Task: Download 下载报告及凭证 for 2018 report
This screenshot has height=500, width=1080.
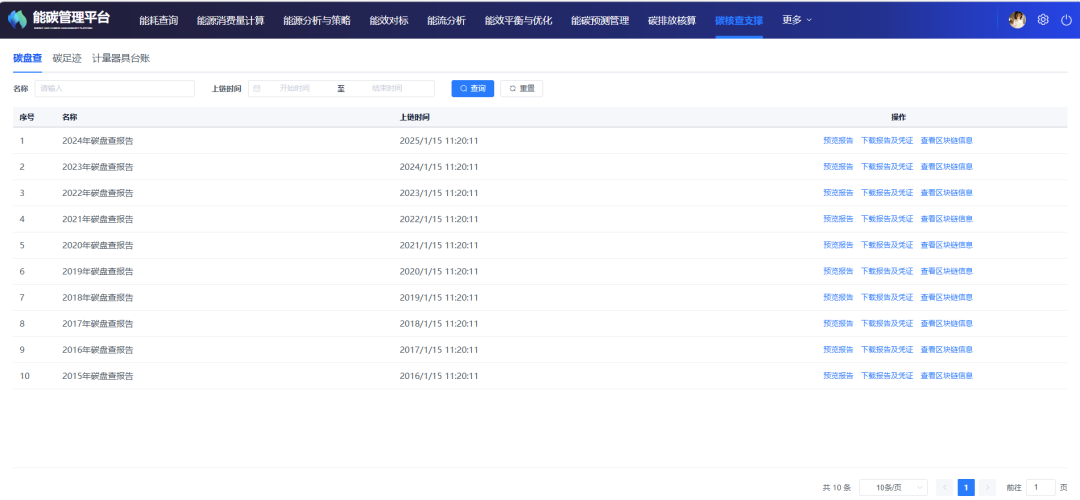Action: [887, 298]
